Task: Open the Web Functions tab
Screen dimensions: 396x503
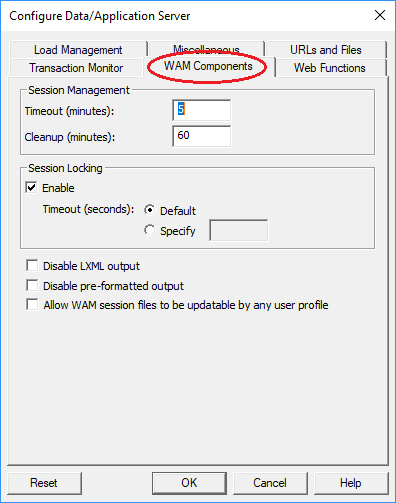Action: [329, 68]
